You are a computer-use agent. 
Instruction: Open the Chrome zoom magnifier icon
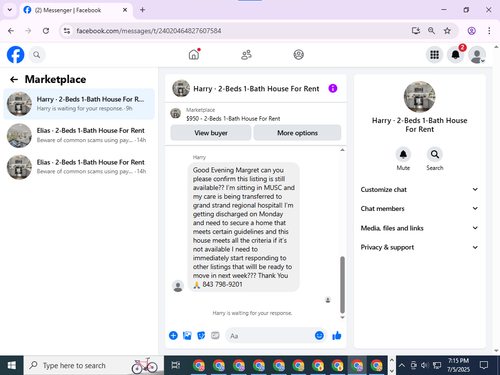pos(431,31)
